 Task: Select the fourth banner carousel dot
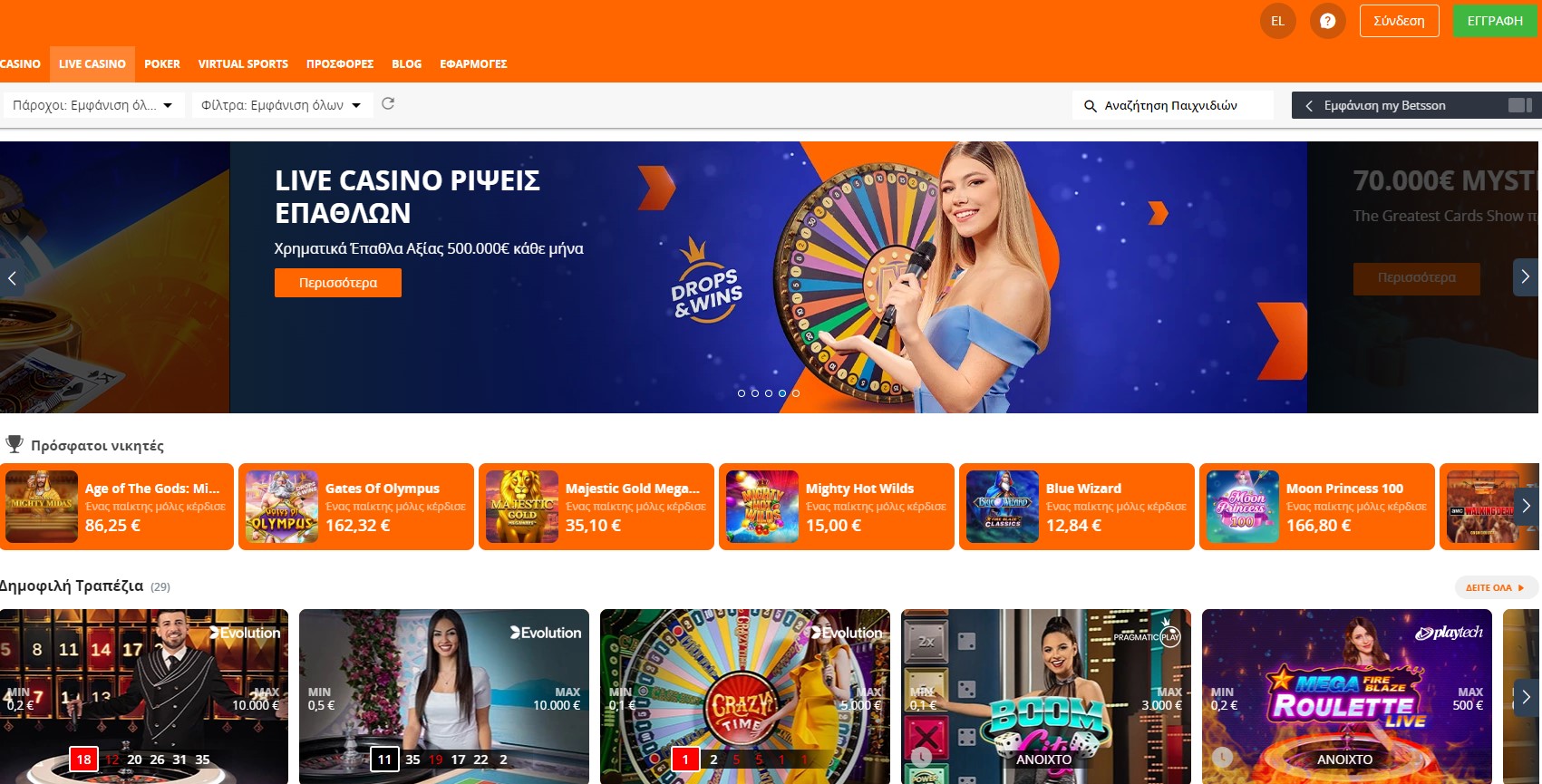782,393
